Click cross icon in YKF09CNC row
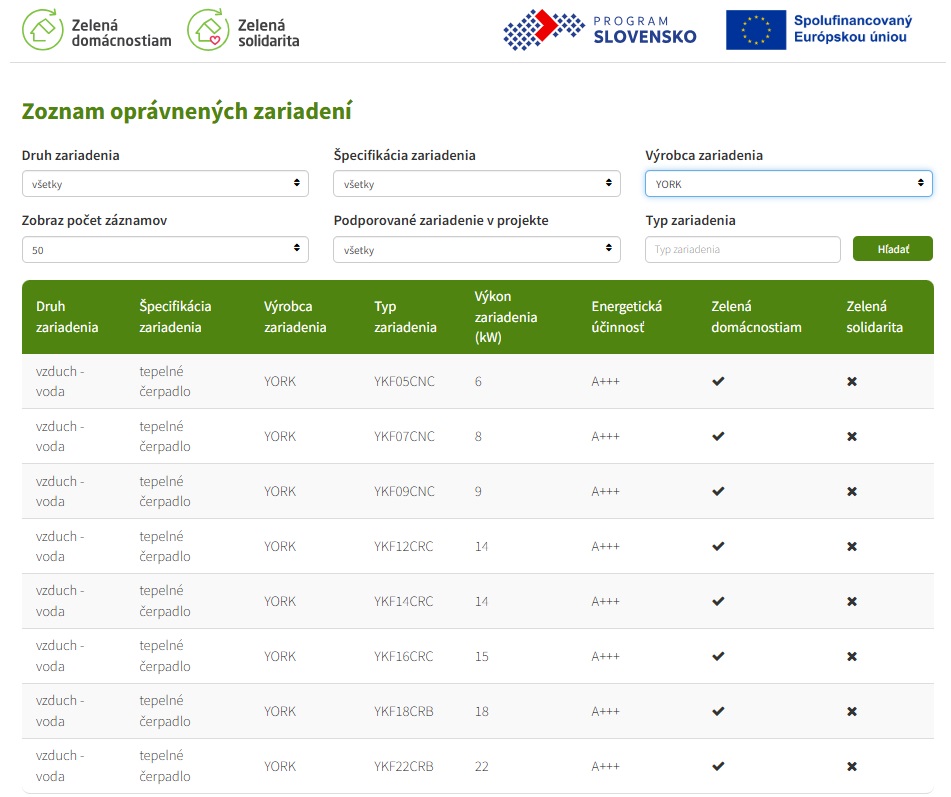 point(852,491)
